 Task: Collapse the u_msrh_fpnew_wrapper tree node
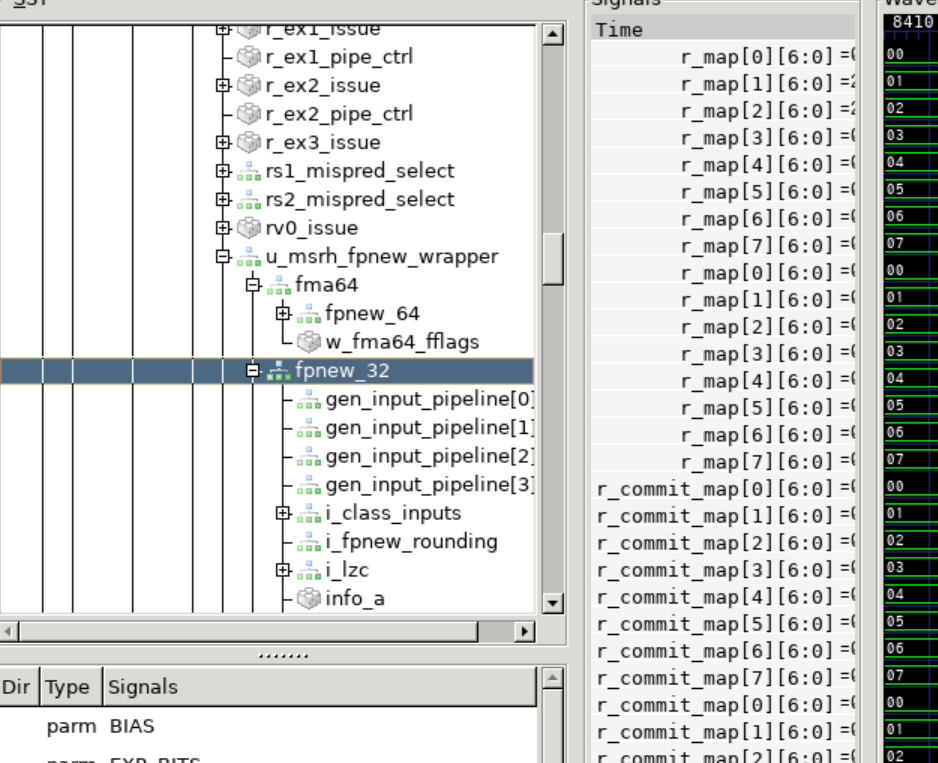tap(223, 257)
